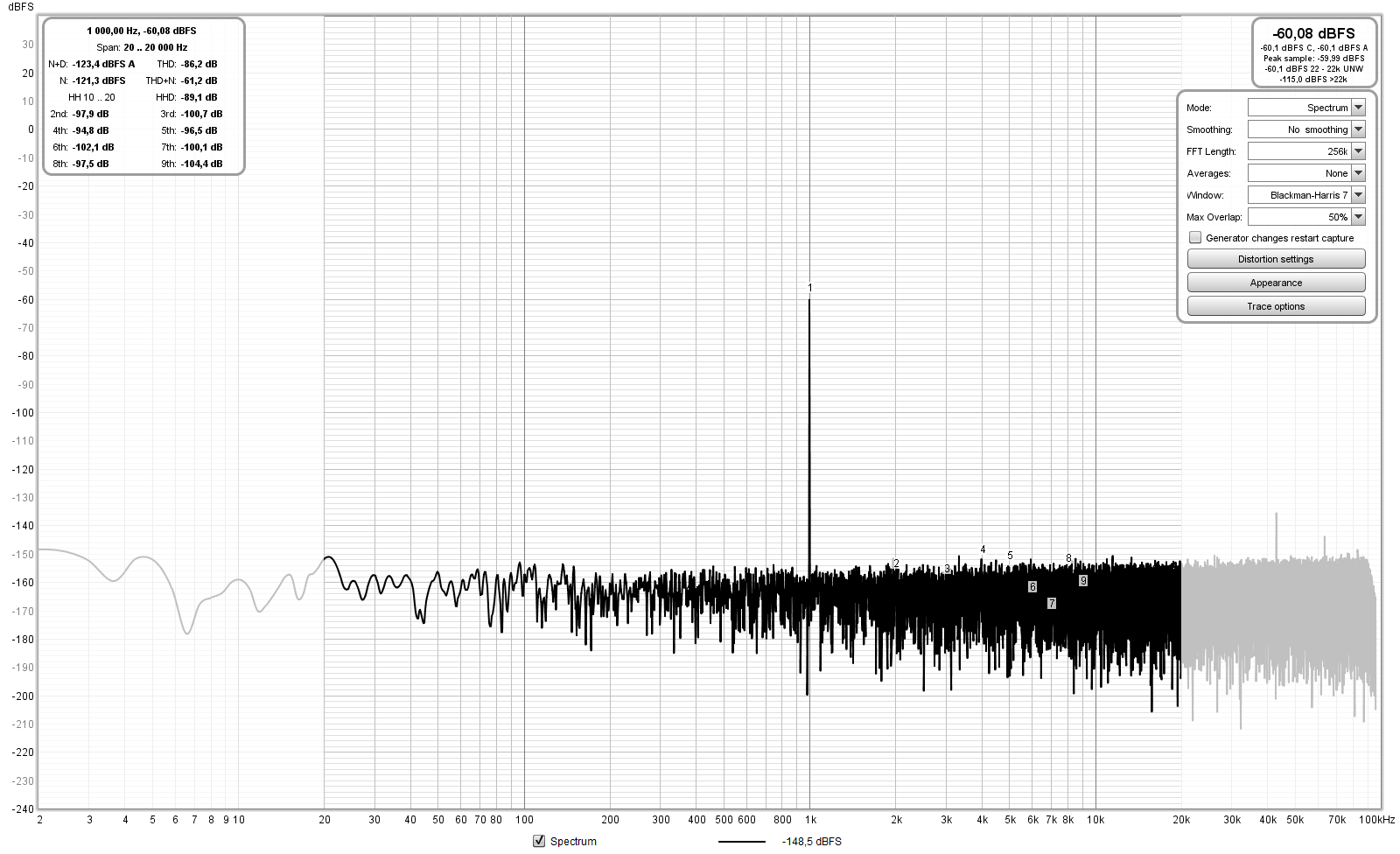Click the 20k label on frequency axis
This screenshot has height=854, width=1400.
(x=1181, y=820)
